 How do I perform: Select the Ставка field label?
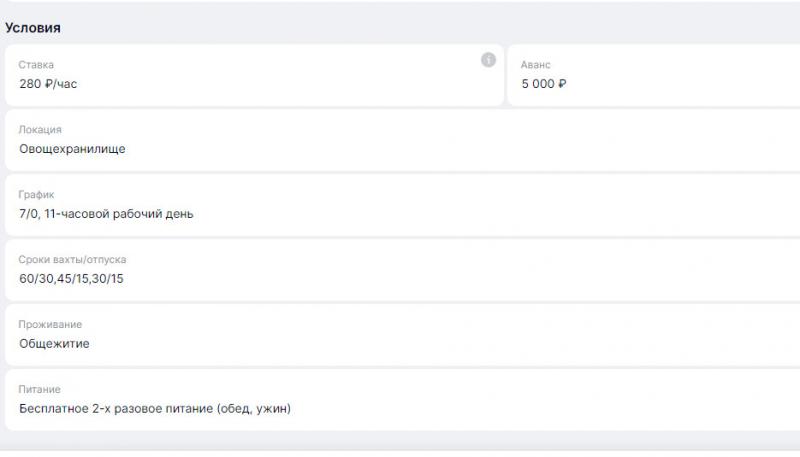coord(36,65)
